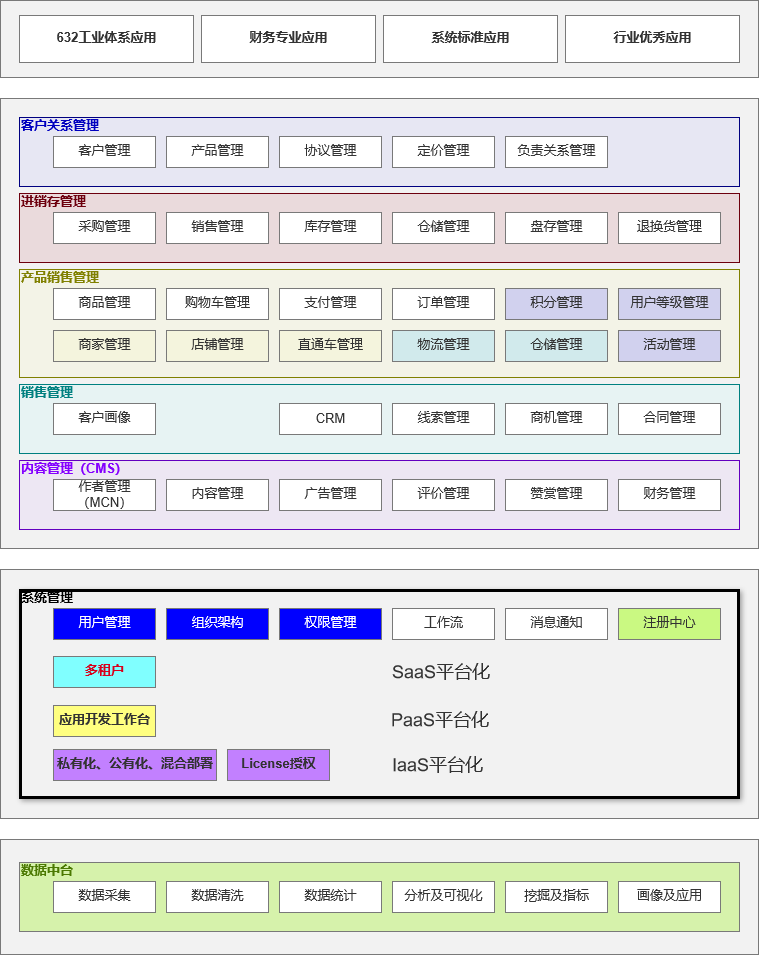759x955 pixels.
Task: Click the 赞赏管理 box
Action: pos(556,495)
